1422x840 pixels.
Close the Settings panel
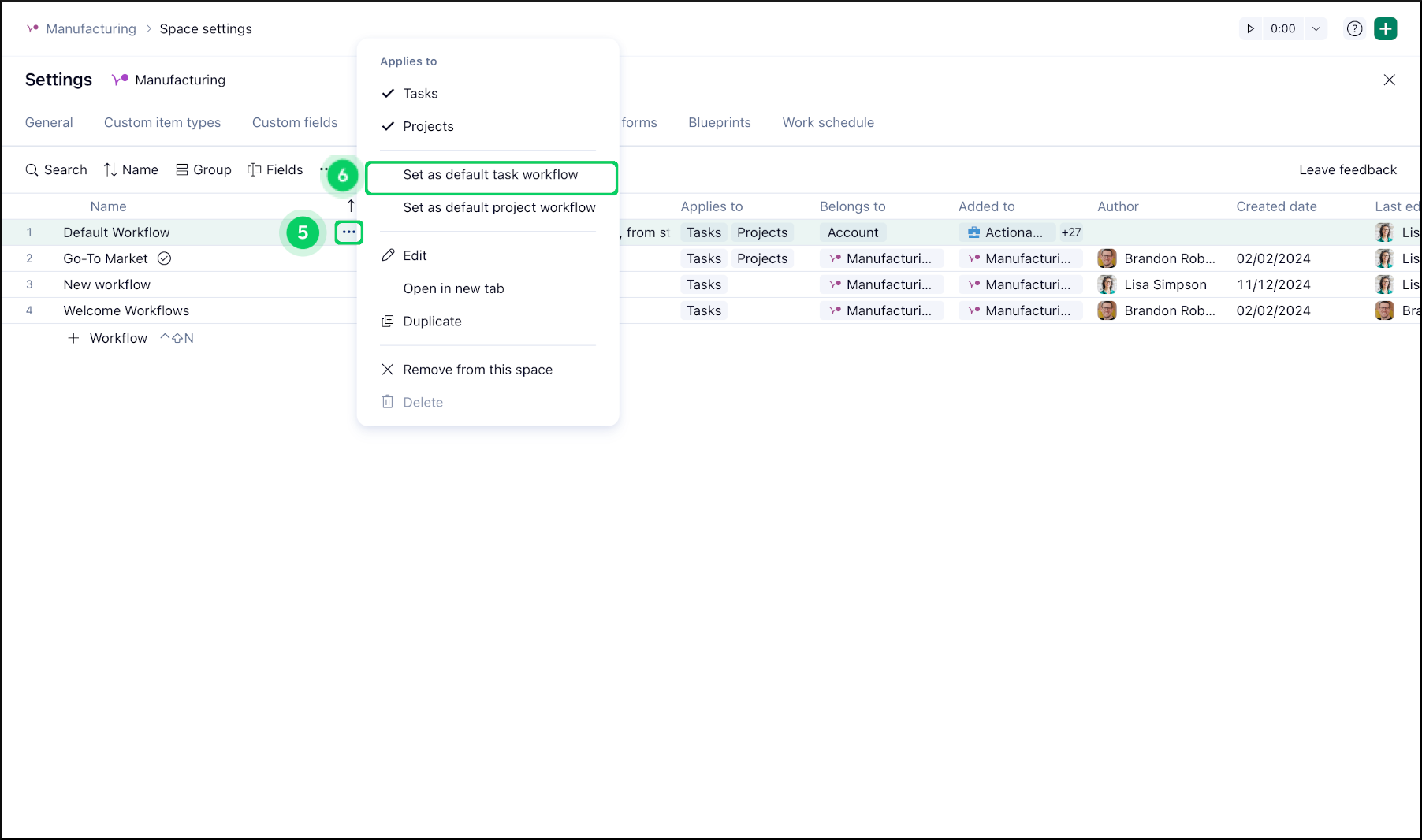1389,80
